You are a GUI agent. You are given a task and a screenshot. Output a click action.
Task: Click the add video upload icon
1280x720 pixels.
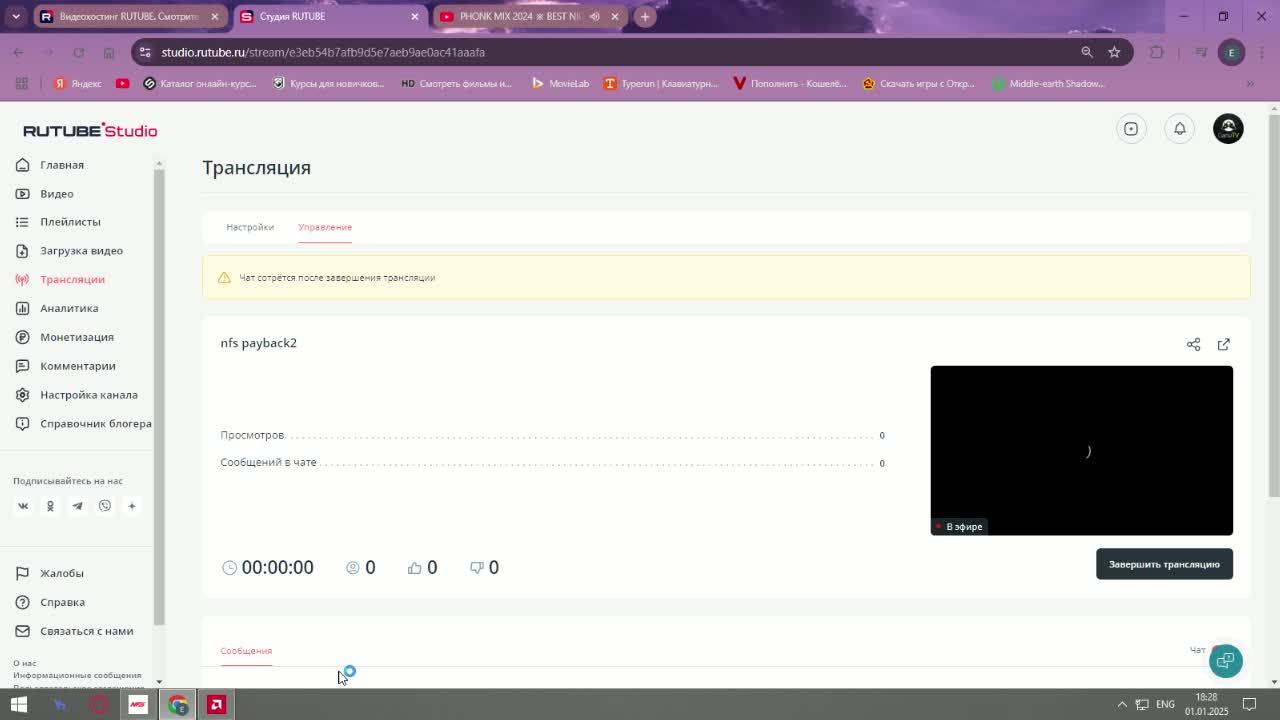[1131, 128]
